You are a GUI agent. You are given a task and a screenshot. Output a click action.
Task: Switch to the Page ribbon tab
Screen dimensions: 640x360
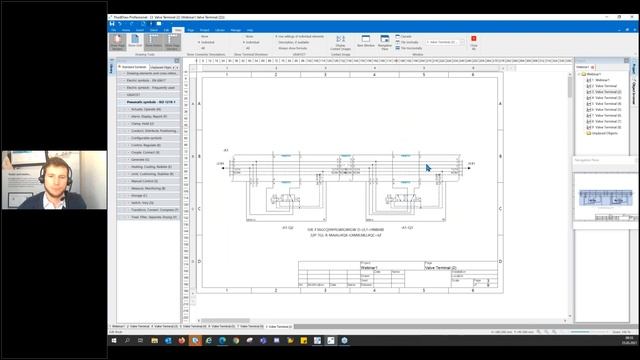191,30
